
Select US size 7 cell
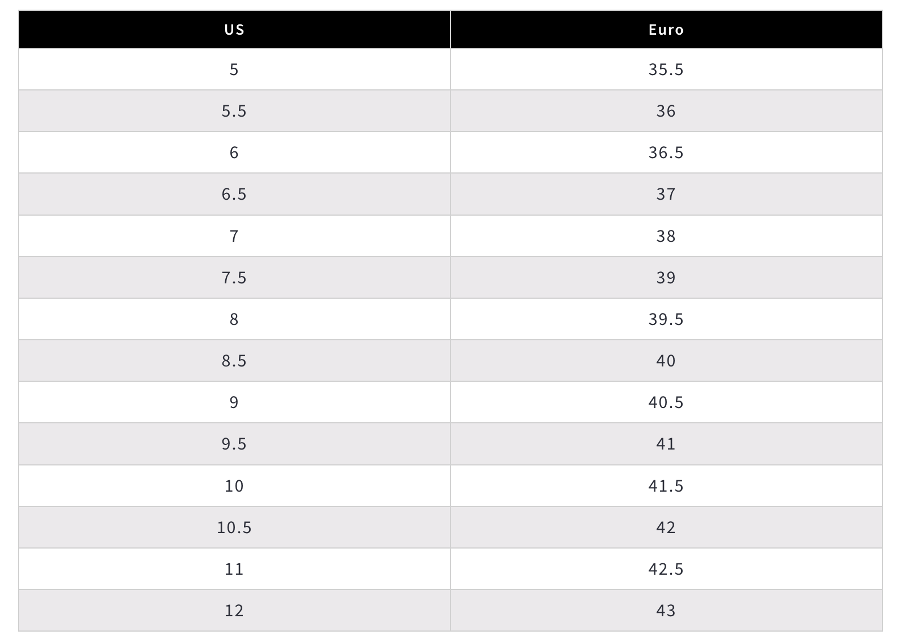click(234, 236)
